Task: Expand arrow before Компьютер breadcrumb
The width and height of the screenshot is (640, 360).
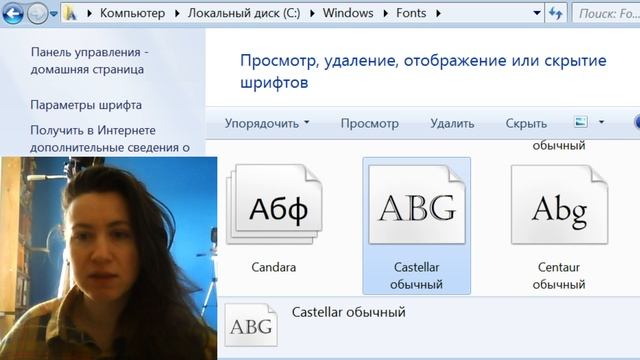Action: click(x=89, y=13)
